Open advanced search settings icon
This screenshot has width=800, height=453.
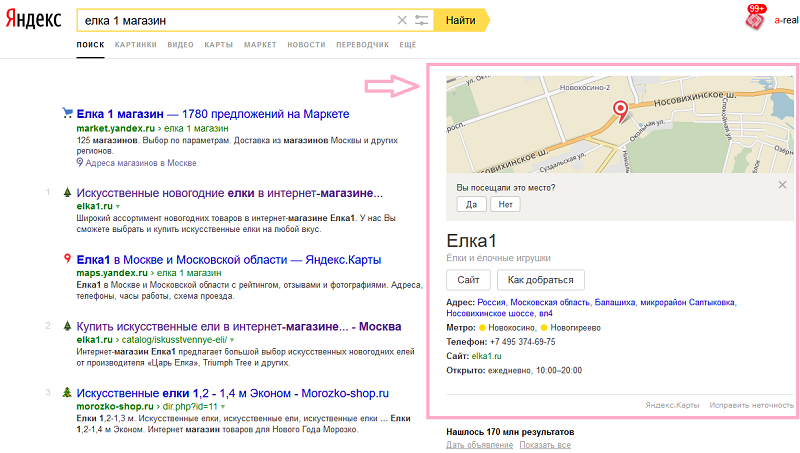421,20
